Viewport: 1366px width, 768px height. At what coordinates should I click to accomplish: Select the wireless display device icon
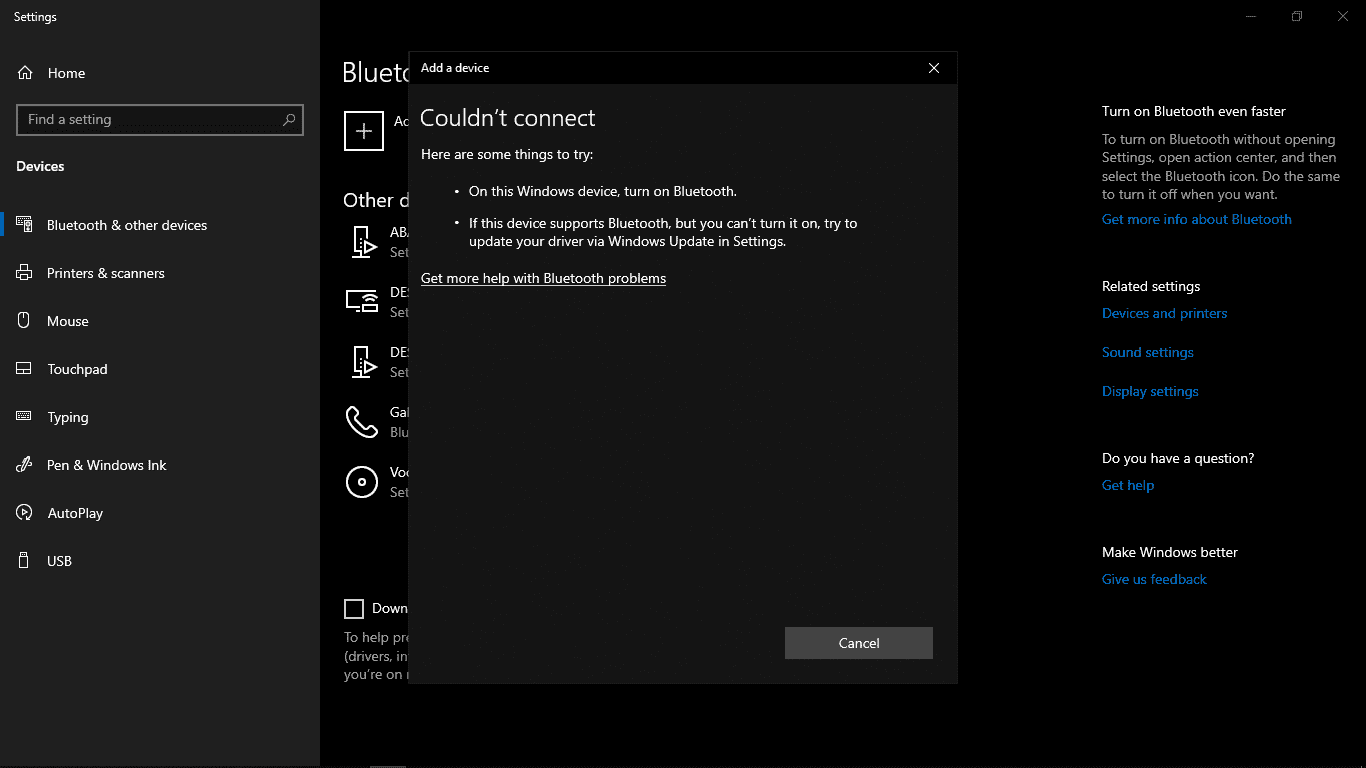362,301
